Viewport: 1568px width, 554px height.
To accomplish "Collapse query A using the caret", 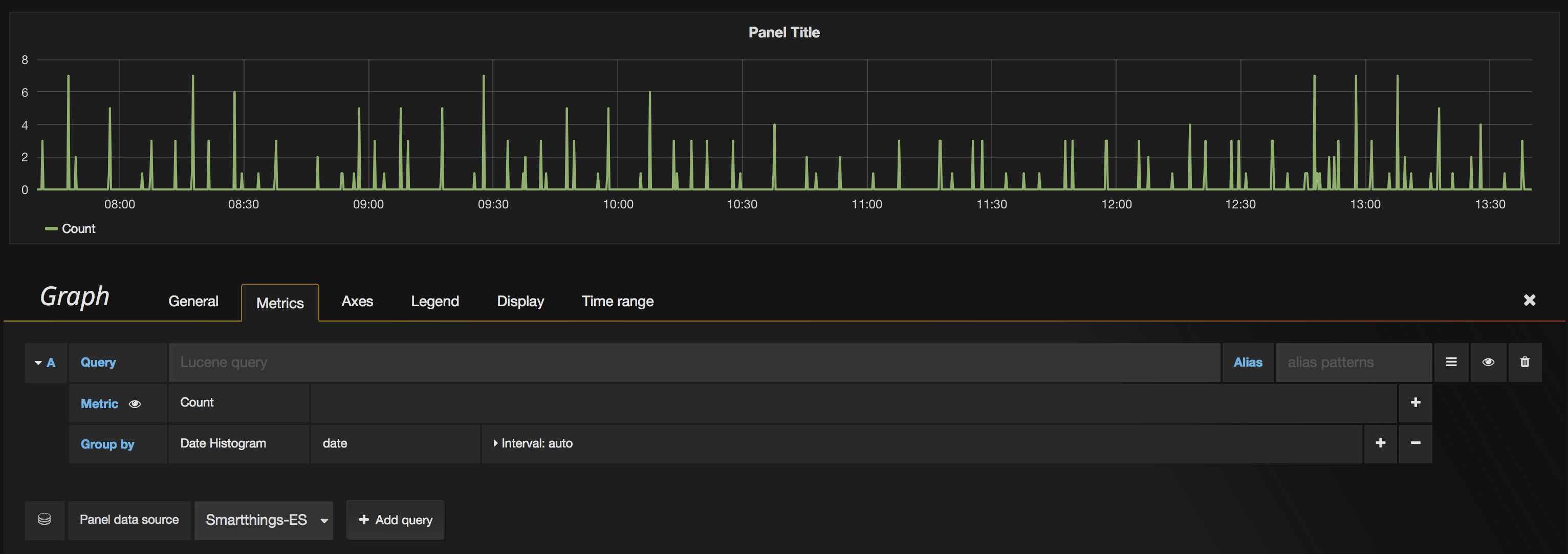I will [38, 363].
